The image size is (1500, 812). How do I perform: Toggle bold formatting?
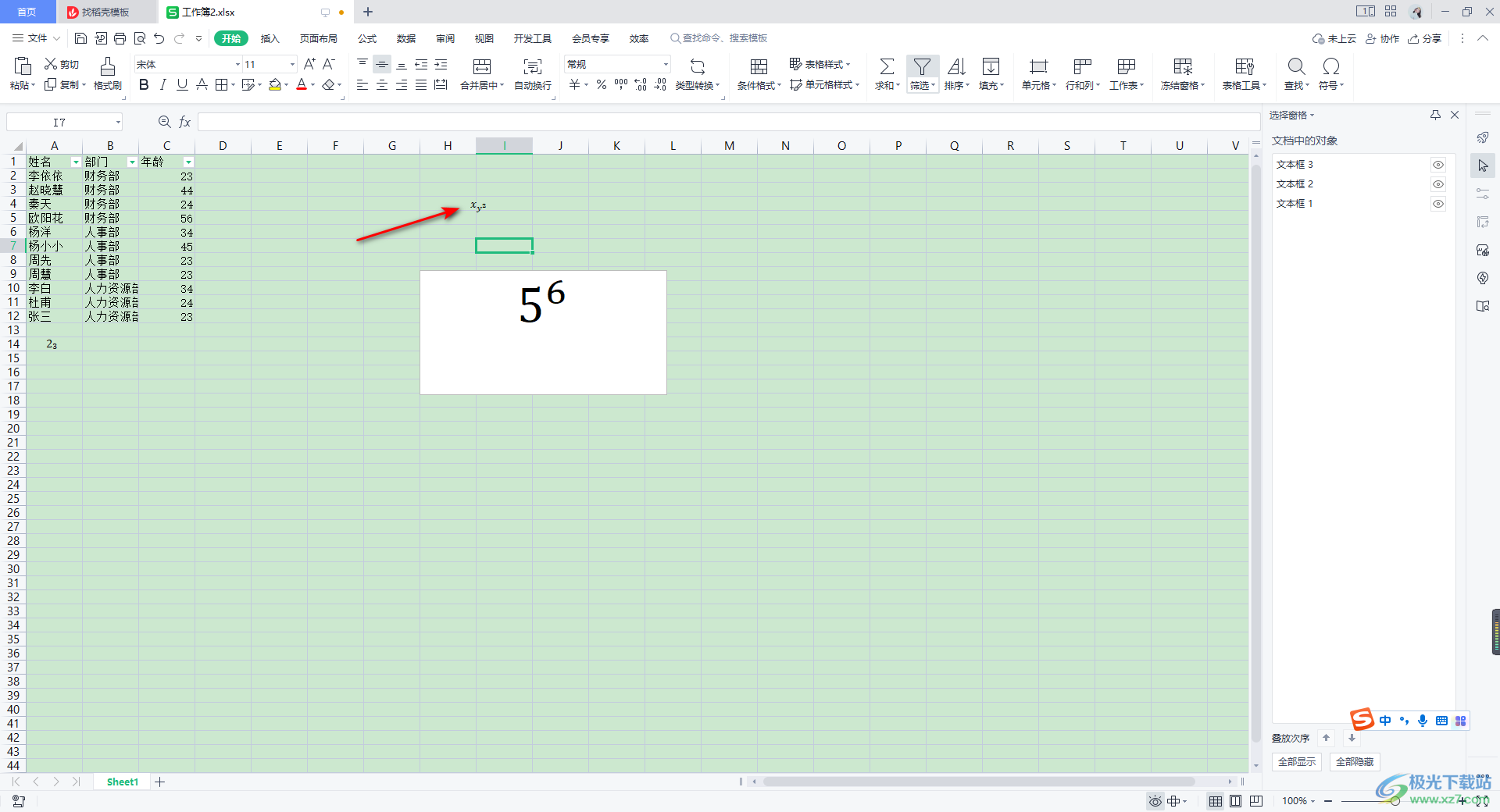click(144, 85)
